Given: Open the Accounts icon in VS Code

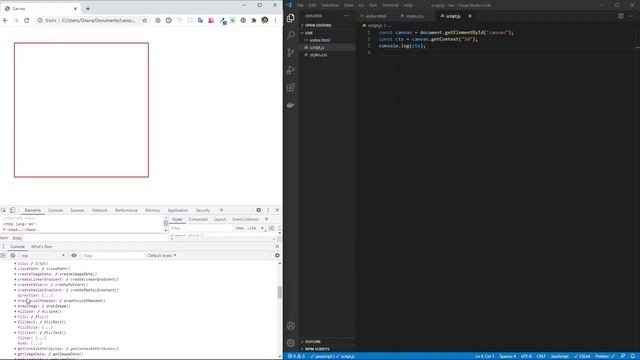Looking at the screenshot, I should point(291,326).
